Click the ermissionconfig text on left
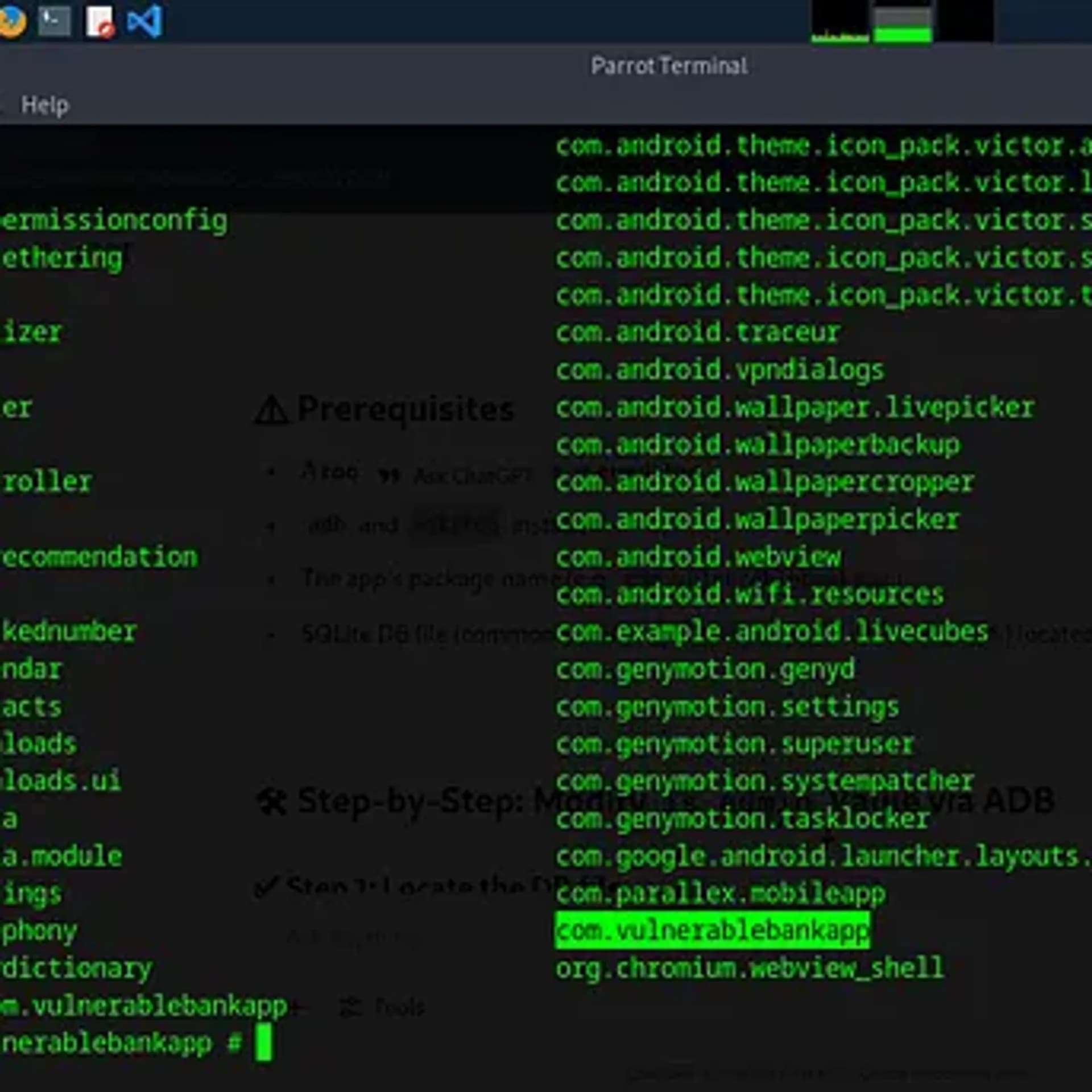 pyautogui.click(x=114, y=221)
